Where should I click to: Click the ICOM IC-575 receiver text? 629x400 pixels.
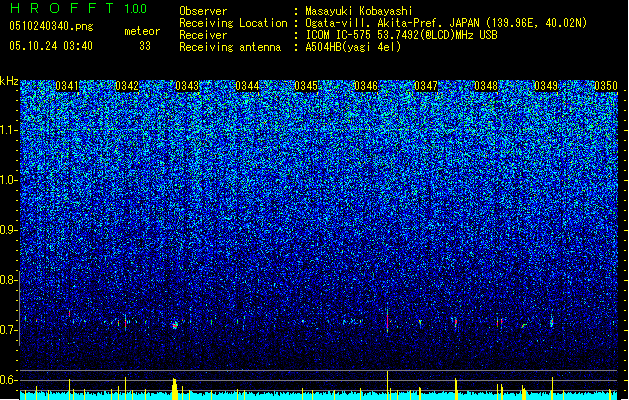401,35
